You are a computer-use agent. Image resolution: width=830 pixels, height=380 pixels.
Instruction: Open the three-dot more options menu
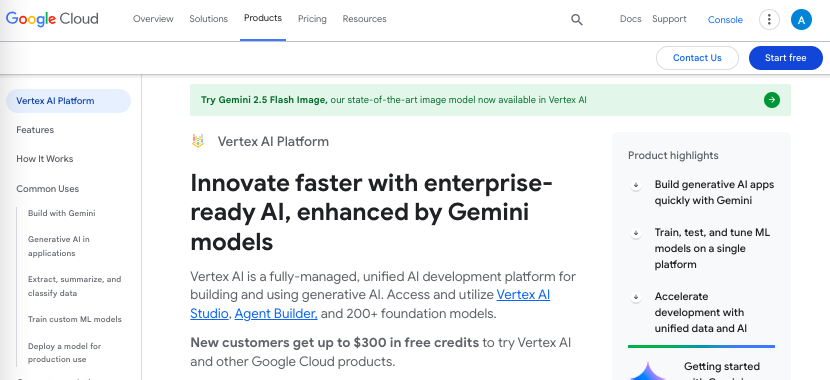point(769,20)
